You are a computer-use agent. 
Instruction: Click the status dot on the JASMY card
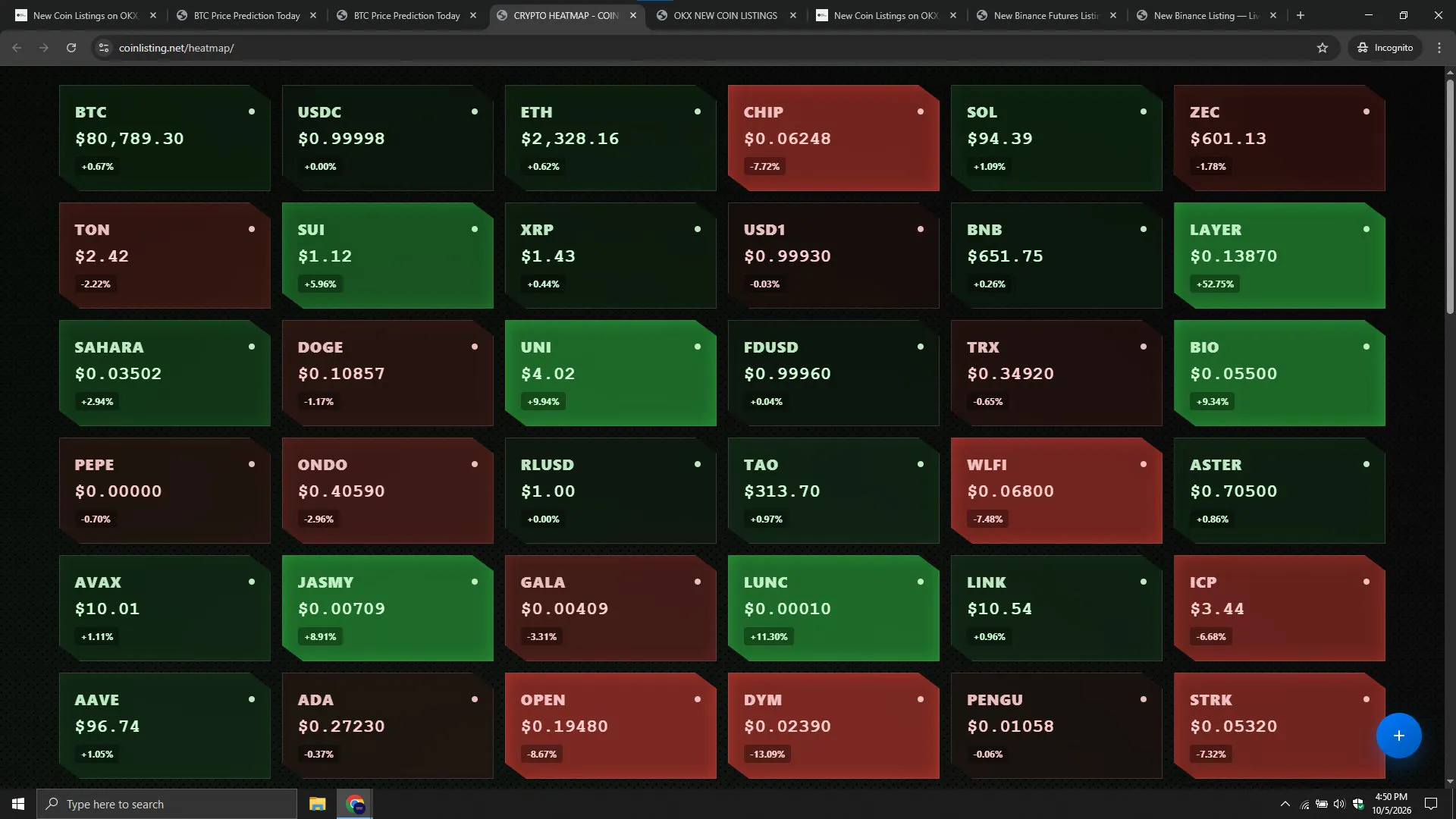coord(475,582)
